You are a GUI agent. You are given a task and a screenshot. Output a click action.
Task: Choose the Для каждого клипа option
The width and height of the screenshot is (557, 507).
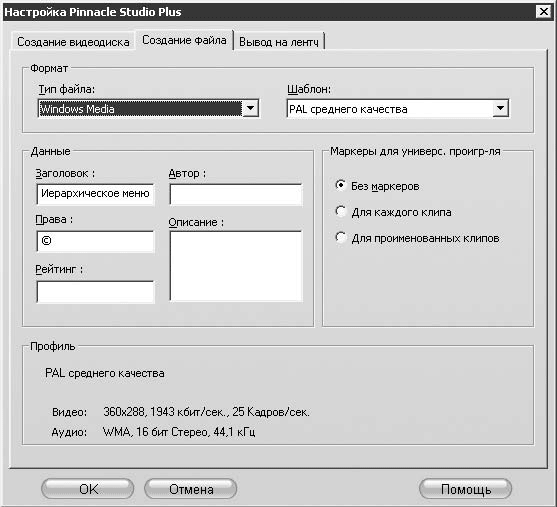[x=340, y=211]
